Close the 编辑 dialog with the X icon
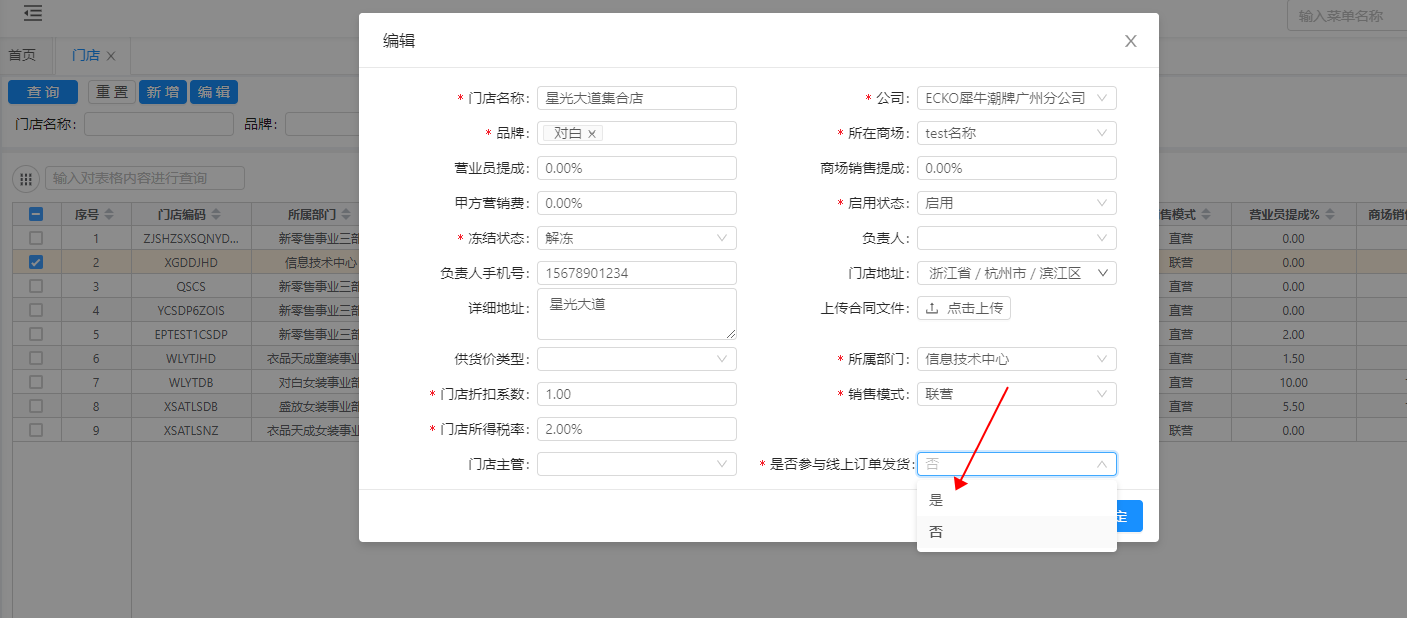 point(1131,41)
